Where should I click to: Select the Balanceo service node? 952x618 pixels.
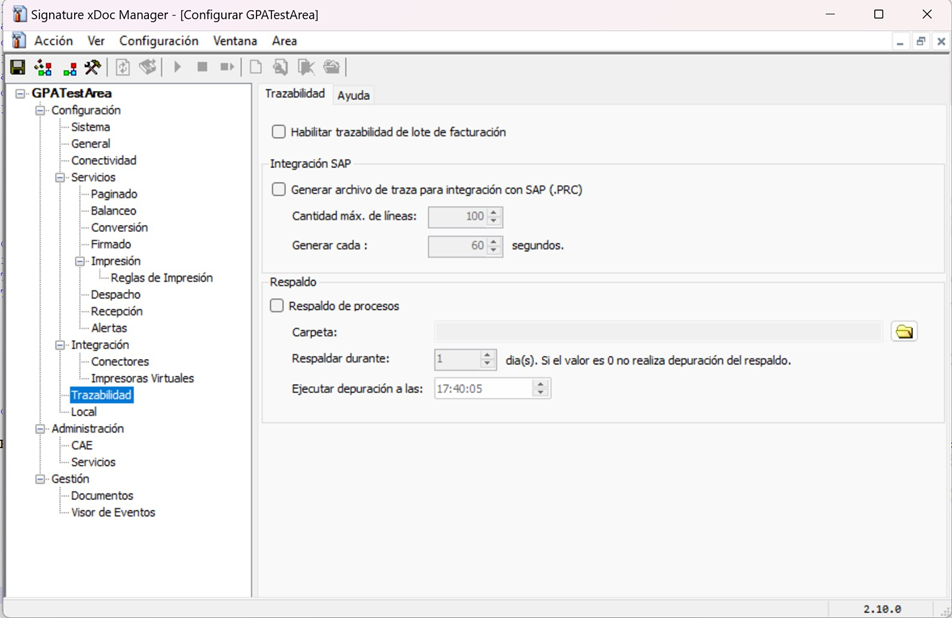(114, 211)
